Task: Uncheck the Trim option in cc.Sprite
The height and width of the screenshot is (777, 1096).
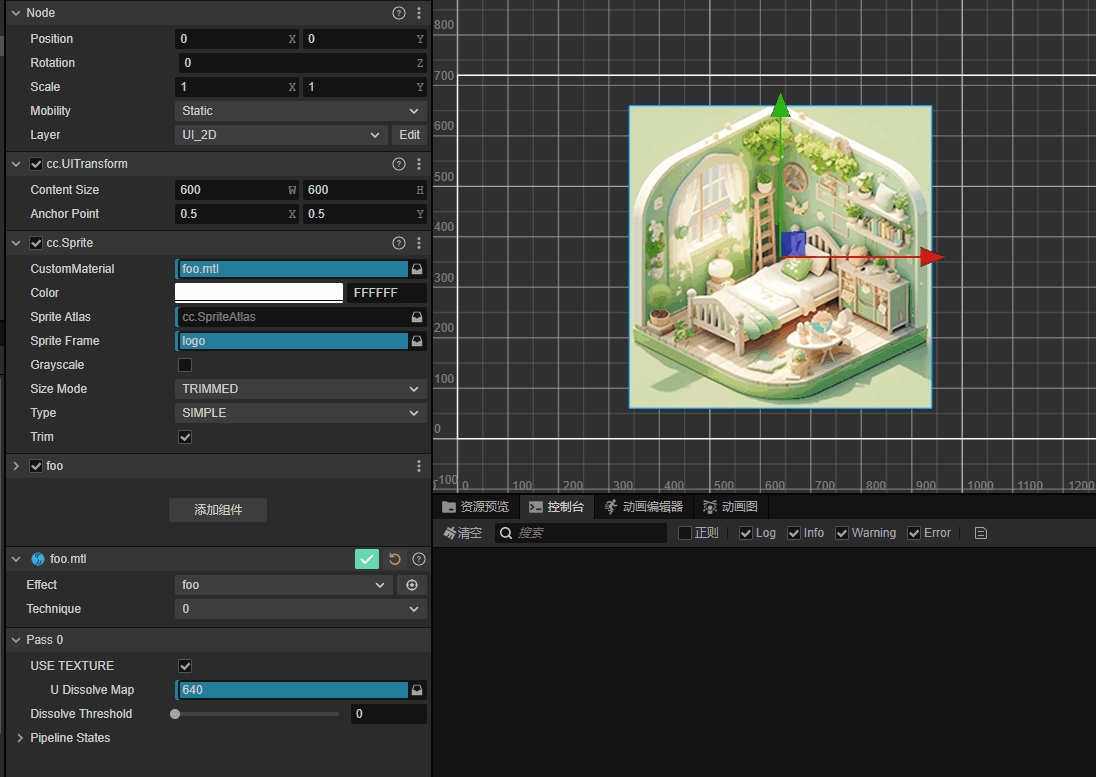Action: (184, 436)
